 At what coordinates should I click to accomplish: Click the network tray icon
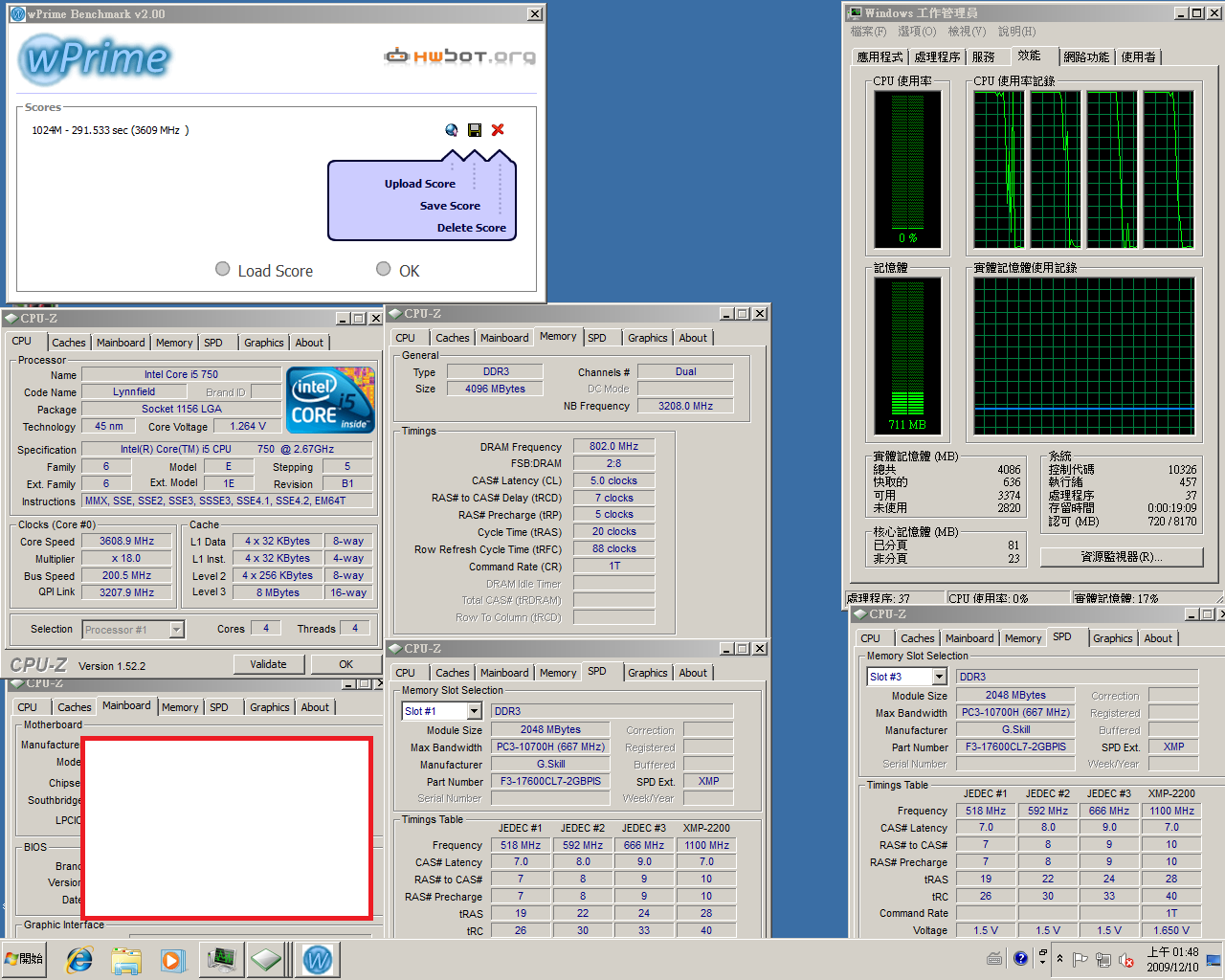[1103, 959]
